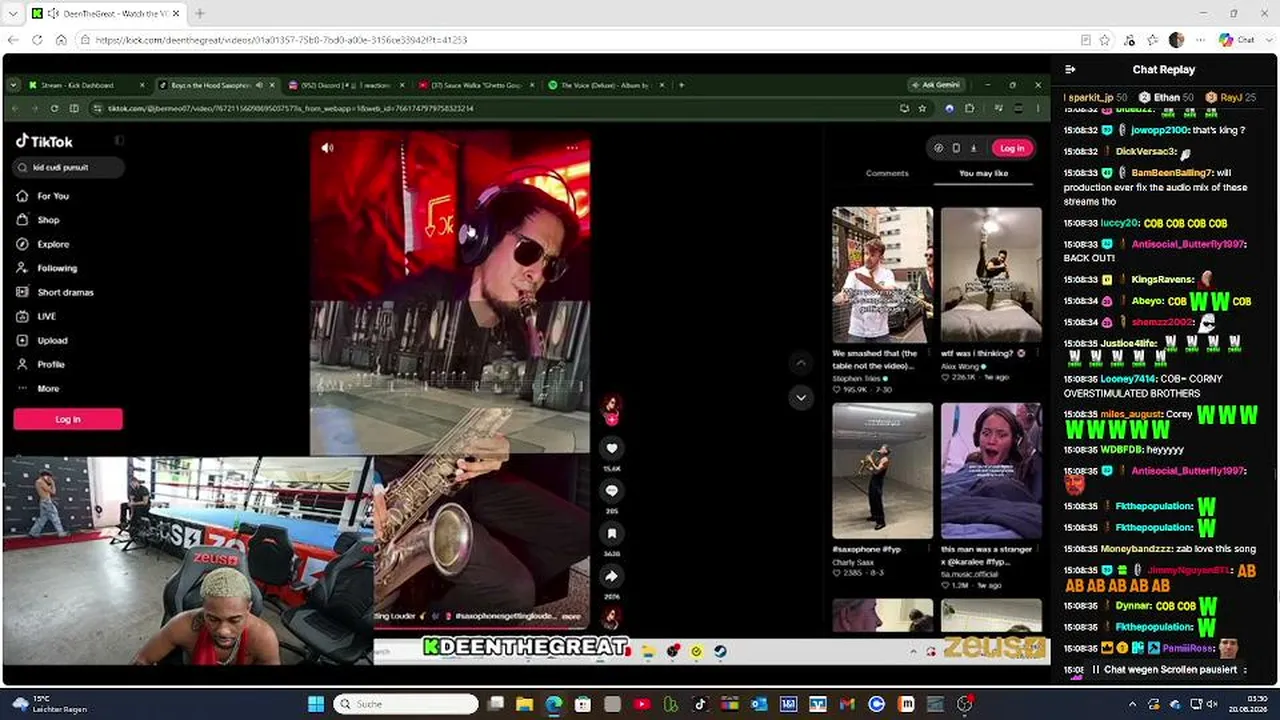Like the saxophone video with the heart icon

pyautogui.click(x=612, y=448)
